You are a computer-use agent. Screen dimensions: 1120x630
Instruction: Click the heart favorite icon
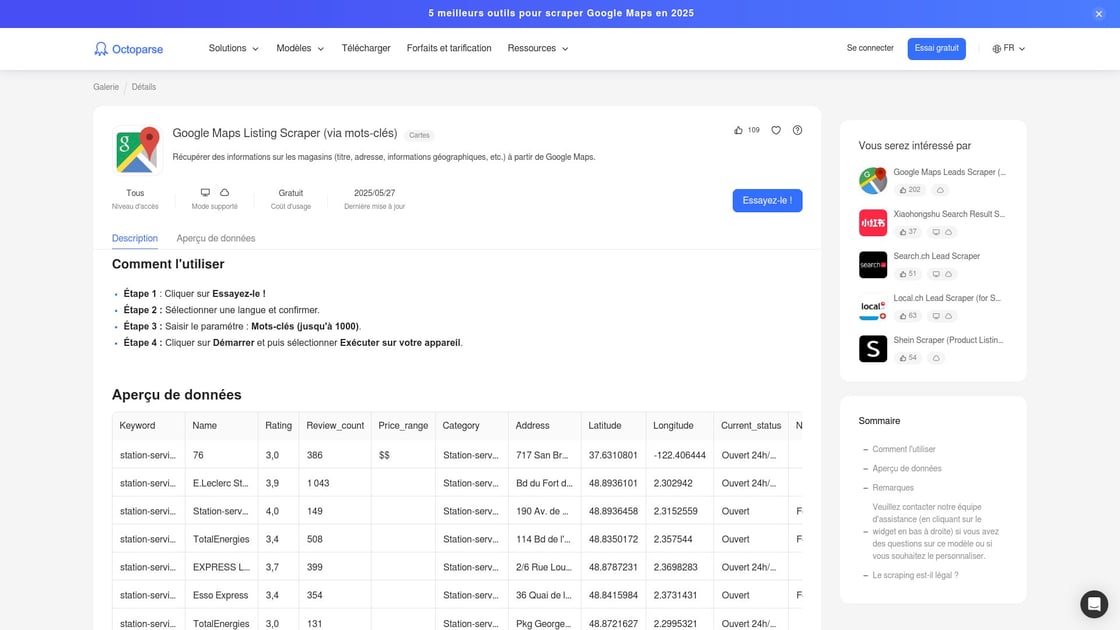click(x=776, y=130)
